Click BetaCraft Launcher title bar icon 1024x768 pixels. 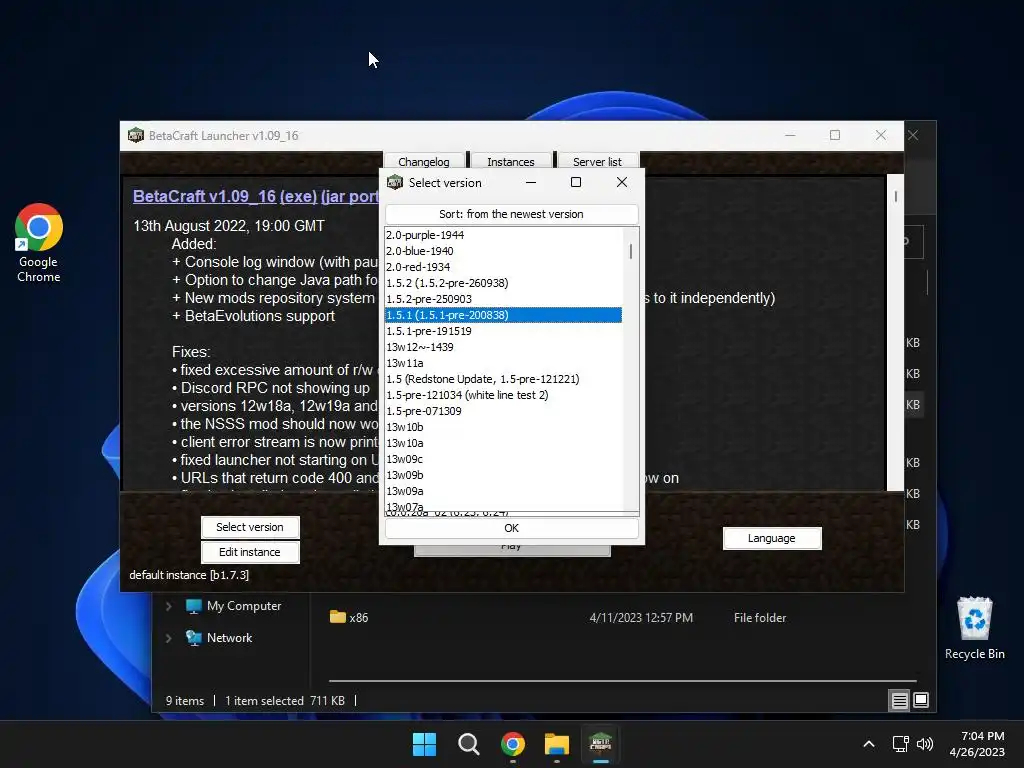(136, 135)
